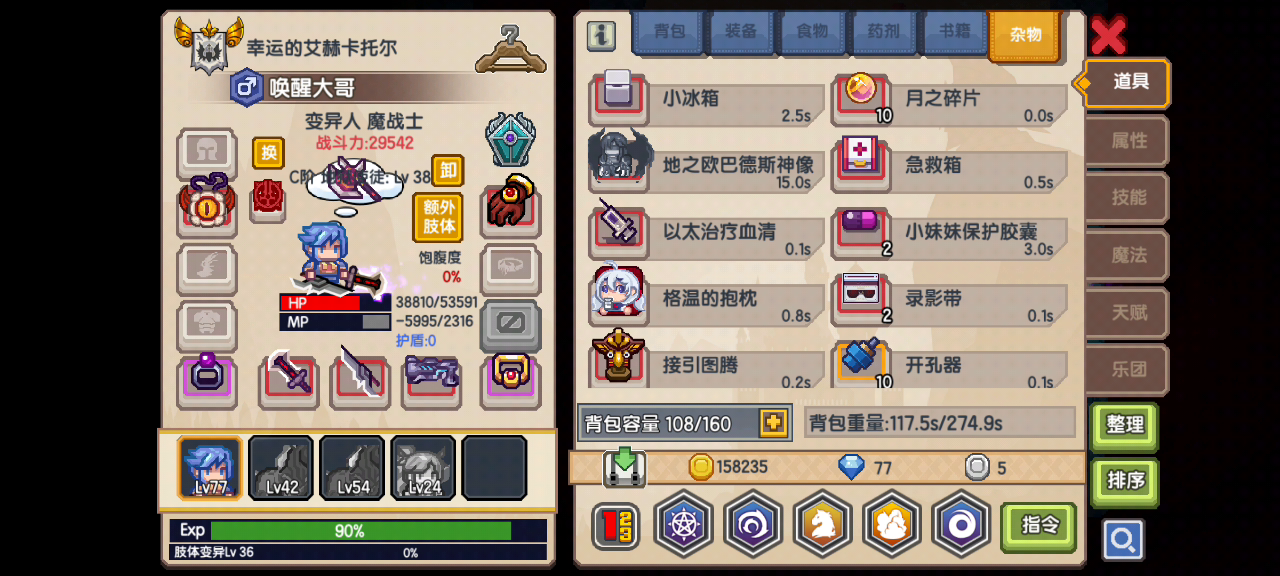Click the pentagram hexagon skill icon
This screenshot has width=1280, height=576.
pyautogui.click(x=683, y=523)
